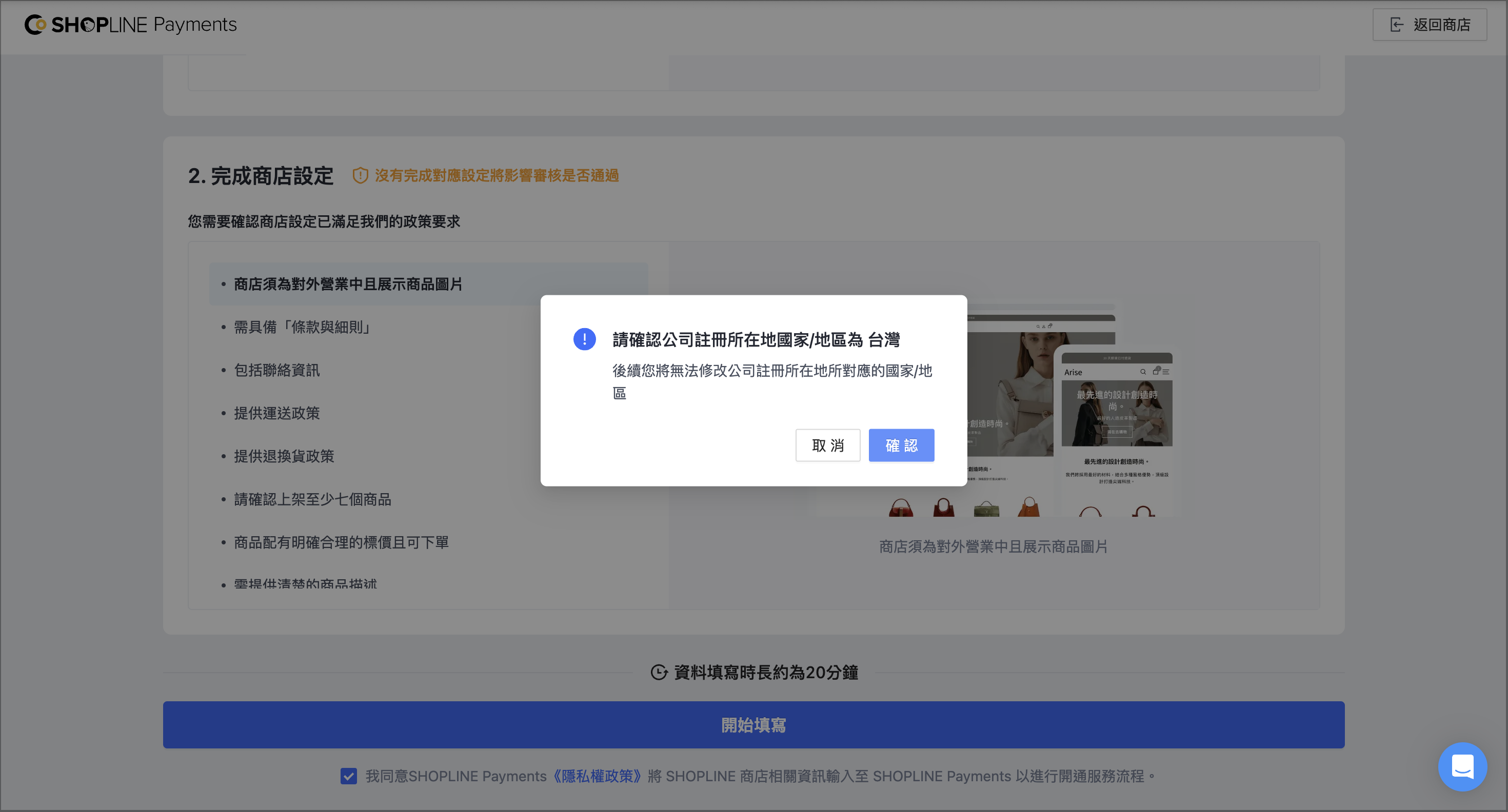Viewport: 1508px width, 812px height.
Task: Select 提供運送政策 list item
Action: click(x=276, y=413)
